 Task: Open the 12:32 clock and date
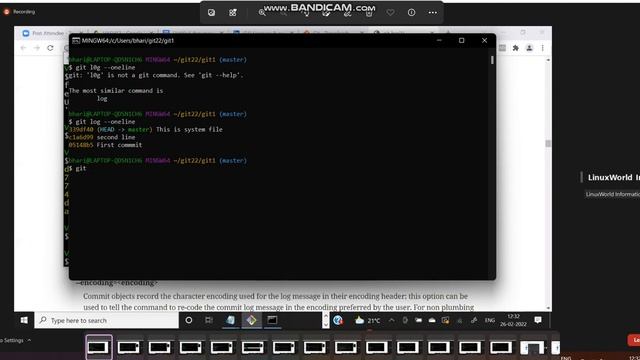(x=513, y=320)
